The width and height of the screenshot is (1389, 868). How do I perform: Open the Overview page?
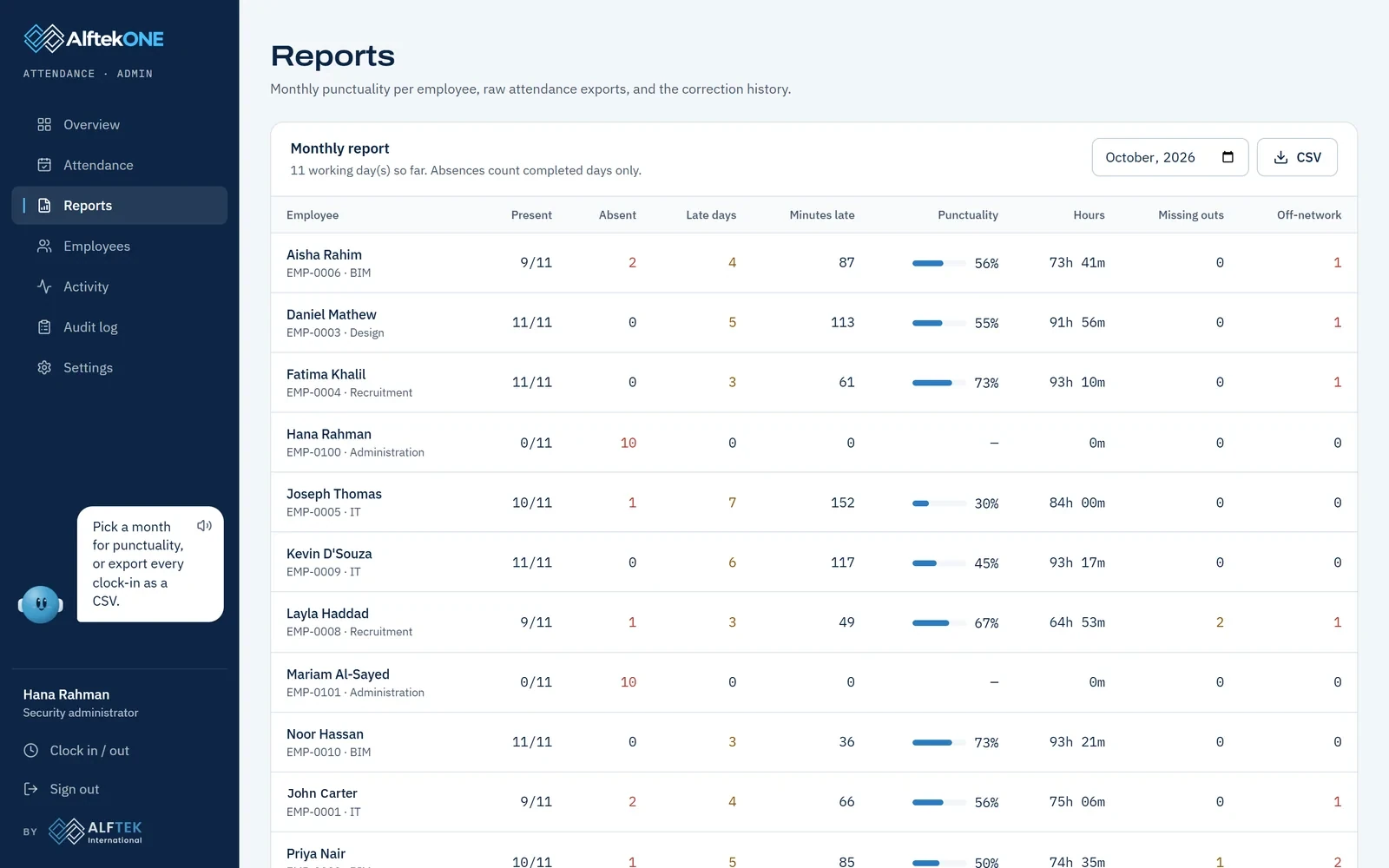tap(120, 124)
